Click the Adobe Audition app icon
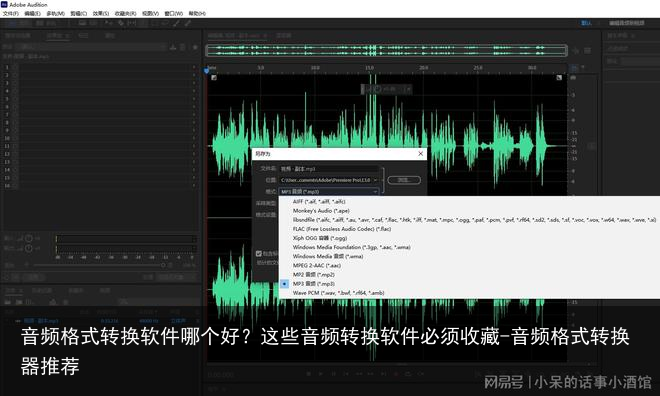The image size is (660, 396). pyautogui.click(x=4, y=4)
